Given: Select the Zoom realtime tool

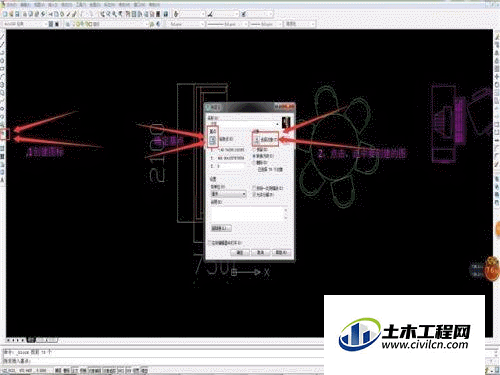Looking at the screenshot, I should [x=109, y=14].
